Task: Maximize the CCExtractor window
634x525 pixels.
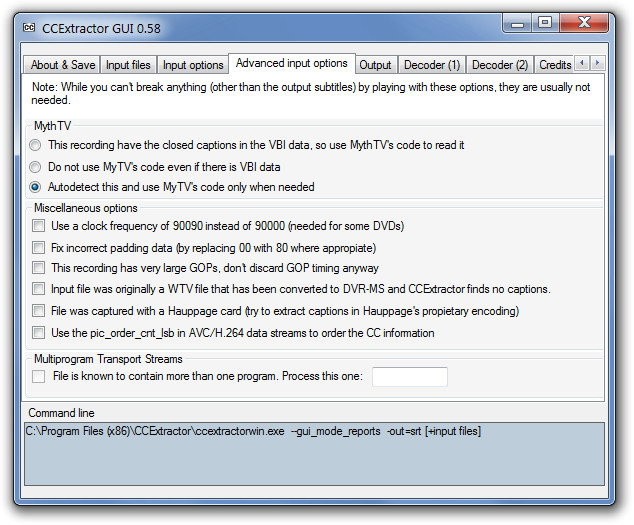Action: [545, 23]
